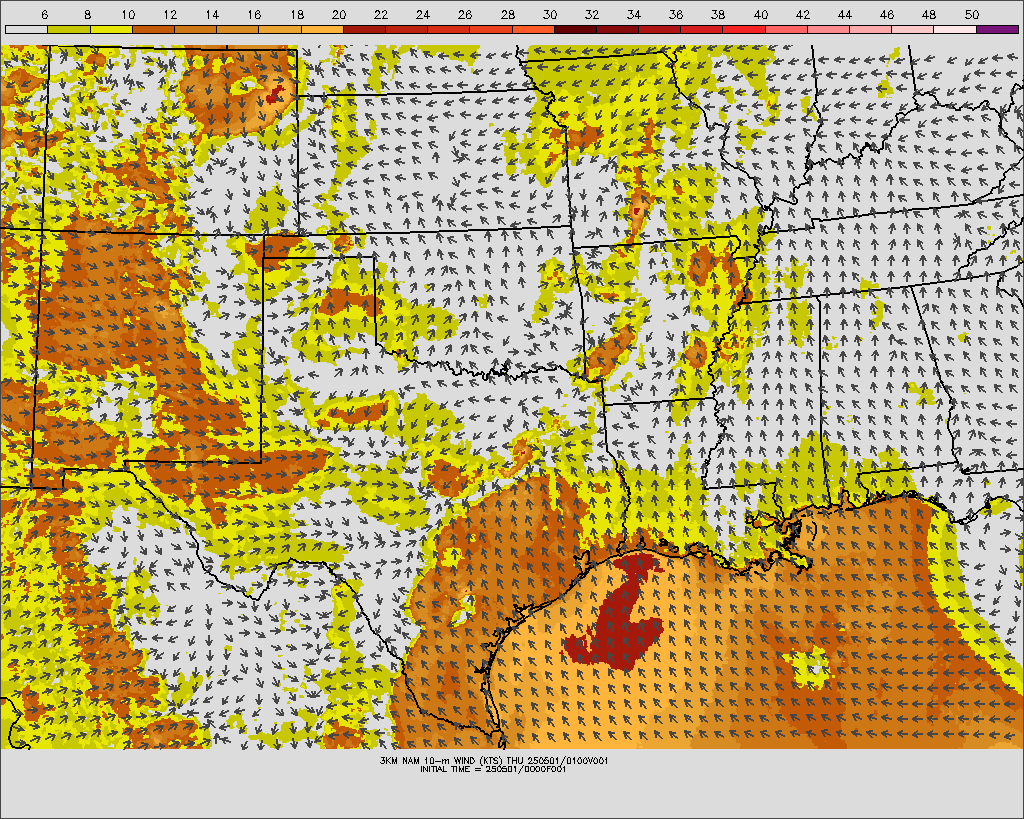Pick the legend swatch between 18 and 20
This screenshot has width=1024, height=819.
(x=322, y=29)
